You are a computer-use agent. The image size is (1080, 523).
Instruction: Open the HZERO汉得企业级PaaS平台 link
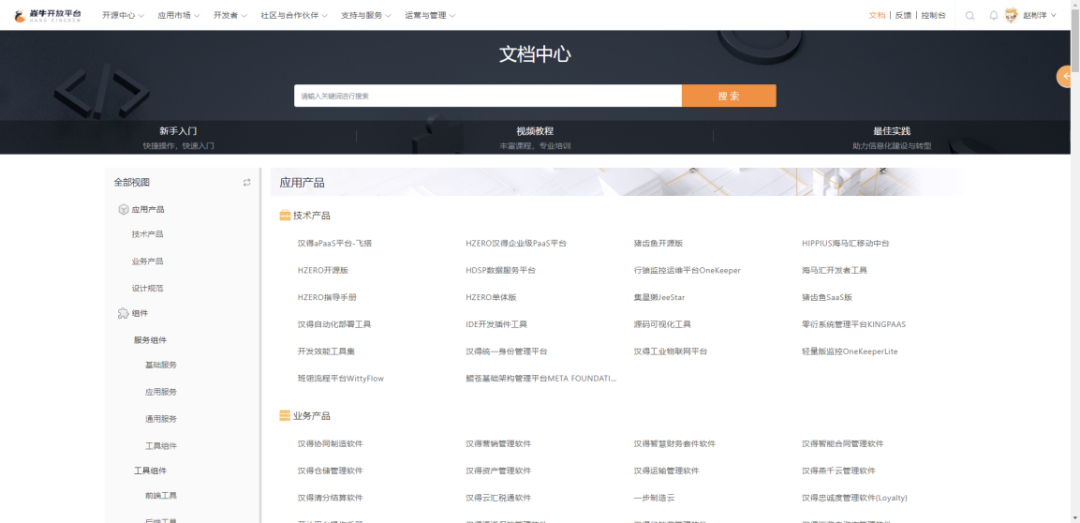click(516, 243)
